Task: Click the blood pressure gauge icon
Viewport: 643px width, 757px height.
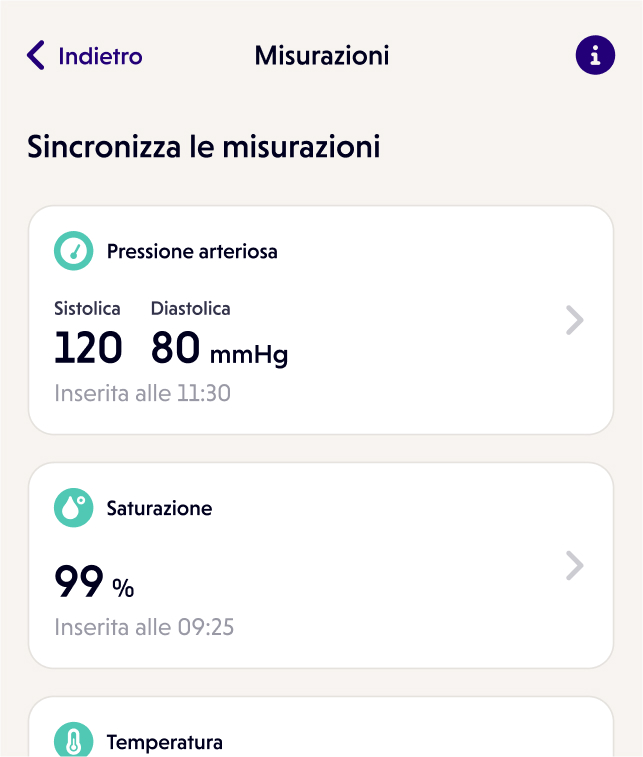Action: (x=74, y=251)
